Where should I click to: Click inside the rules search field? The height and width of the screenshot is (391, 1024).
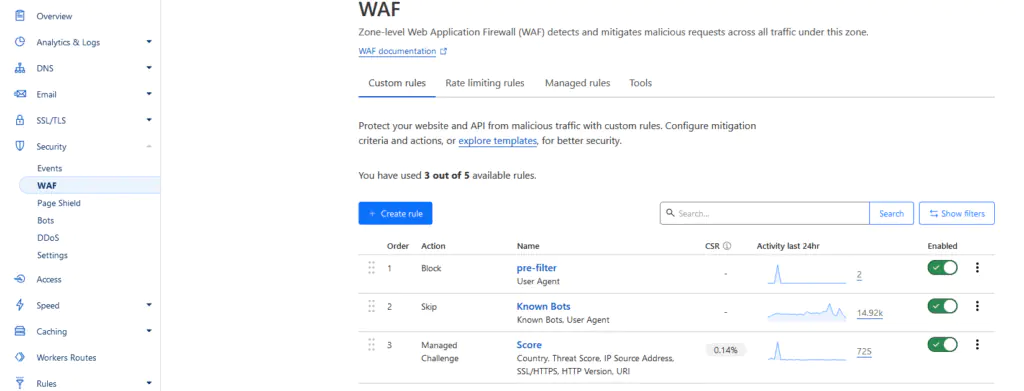coord(765,213)
